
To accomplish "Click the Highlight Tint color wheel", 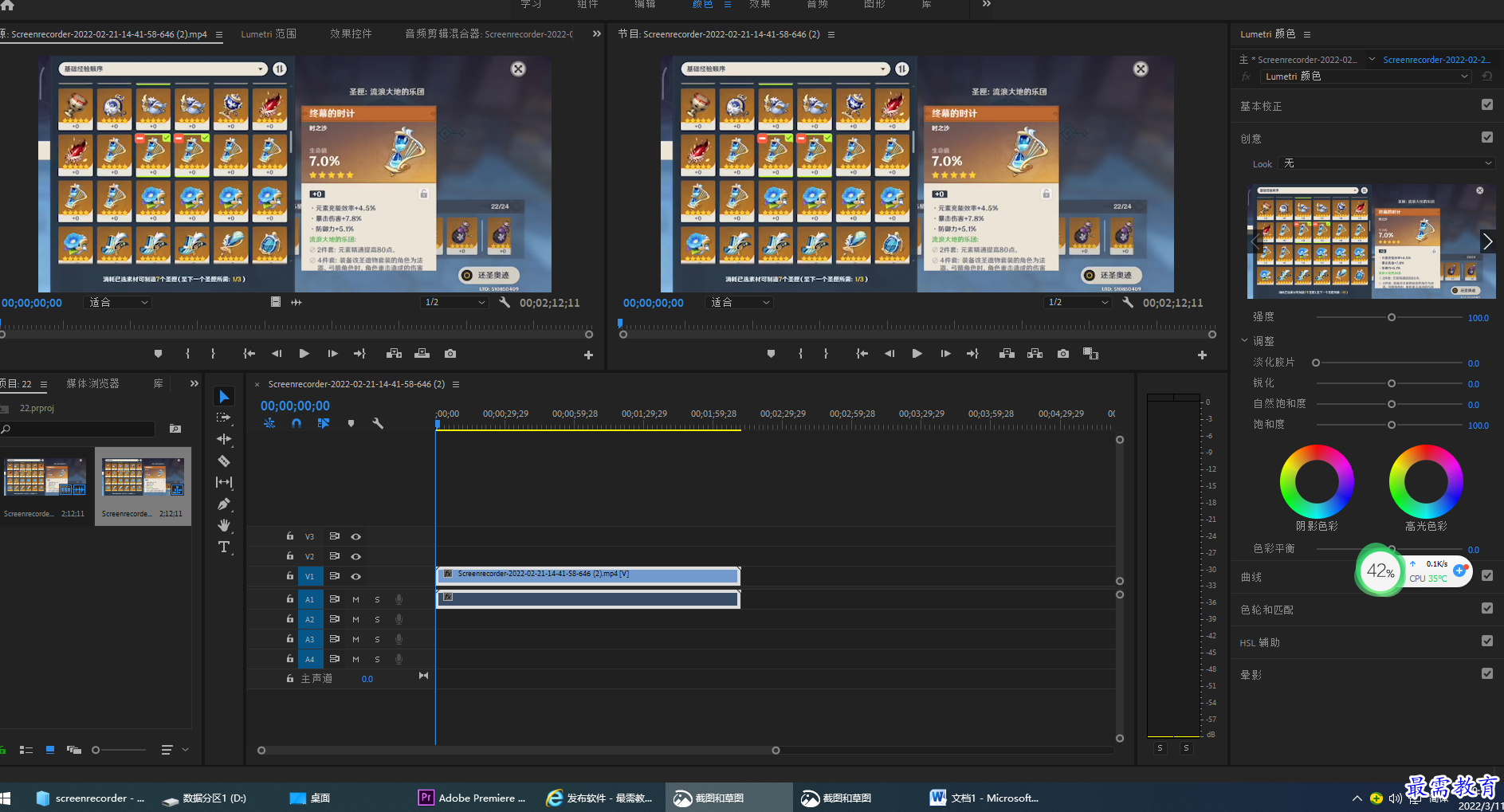I will tap(1426, 481).
